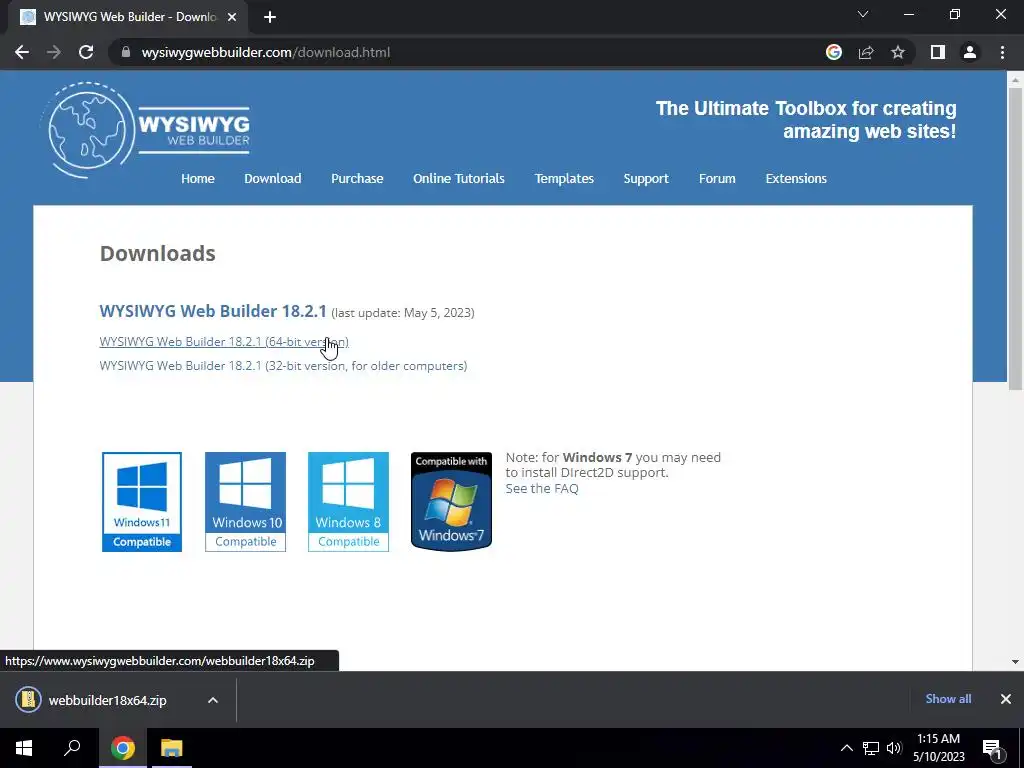Click the padlock site info icon
The width and height of the screenshot is (1024, 768).
(x=126, y=52)
